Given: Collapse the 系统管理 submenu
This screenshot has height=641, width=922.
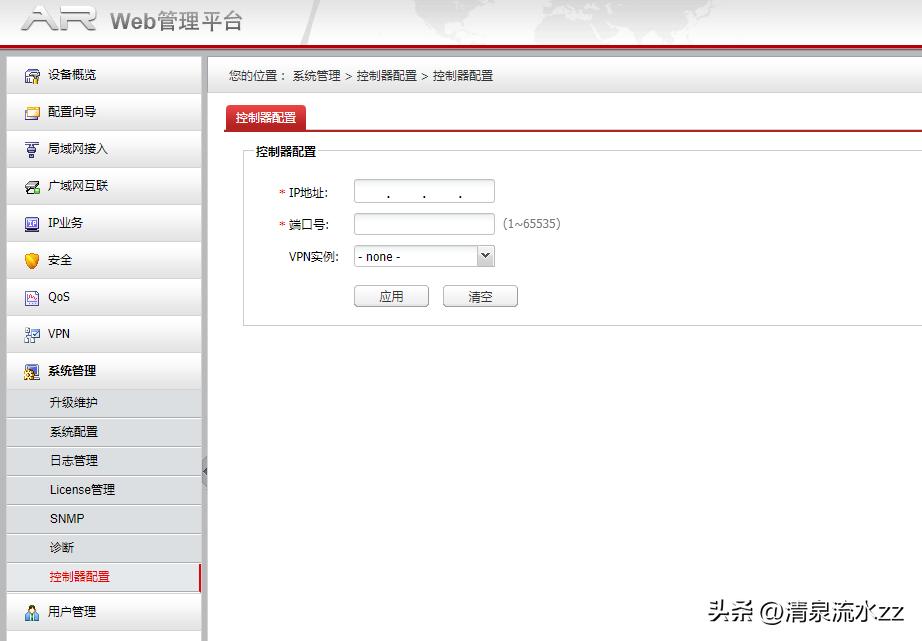Looking at the screenshot, I should 72,370.
